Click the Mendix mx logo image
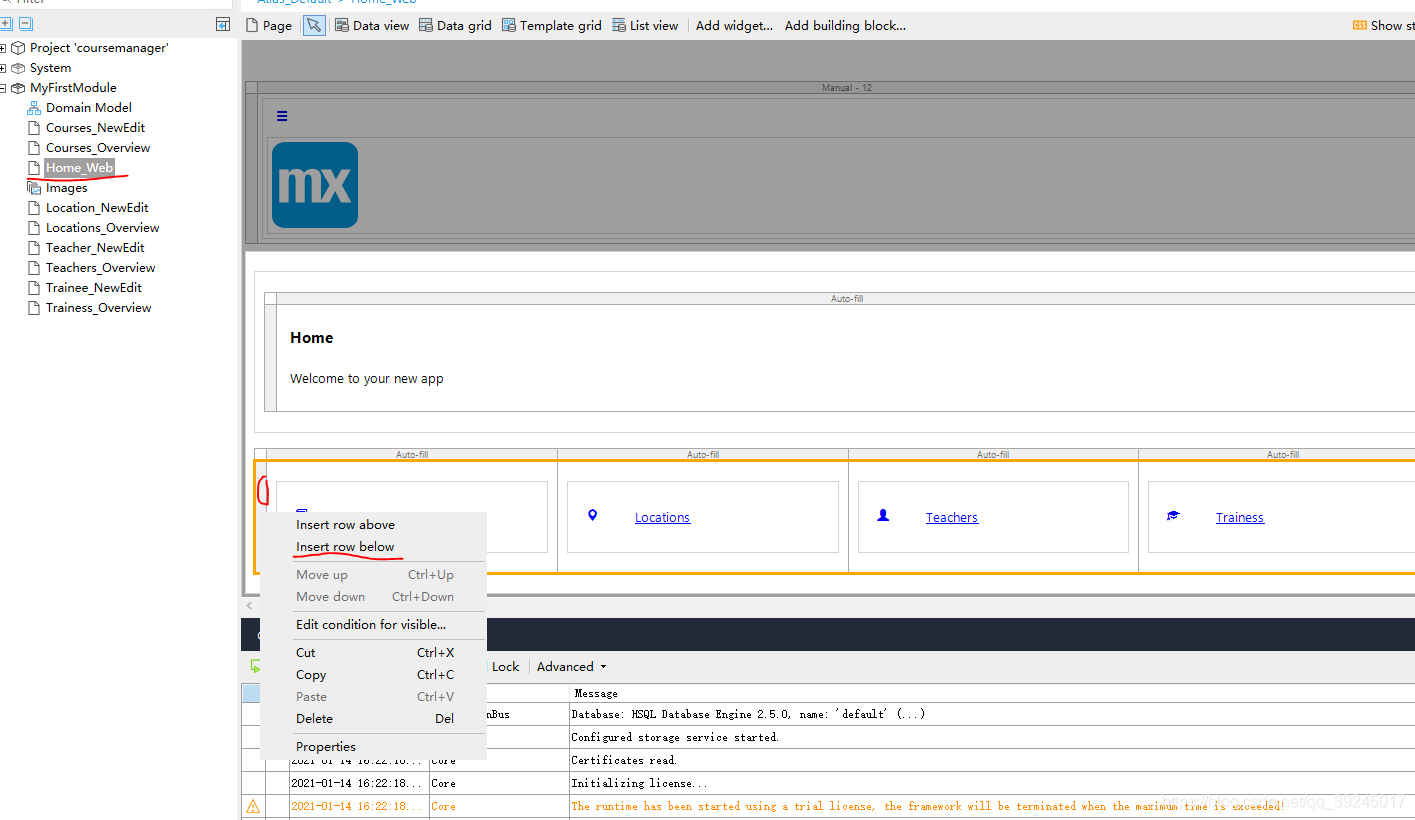 315,185
